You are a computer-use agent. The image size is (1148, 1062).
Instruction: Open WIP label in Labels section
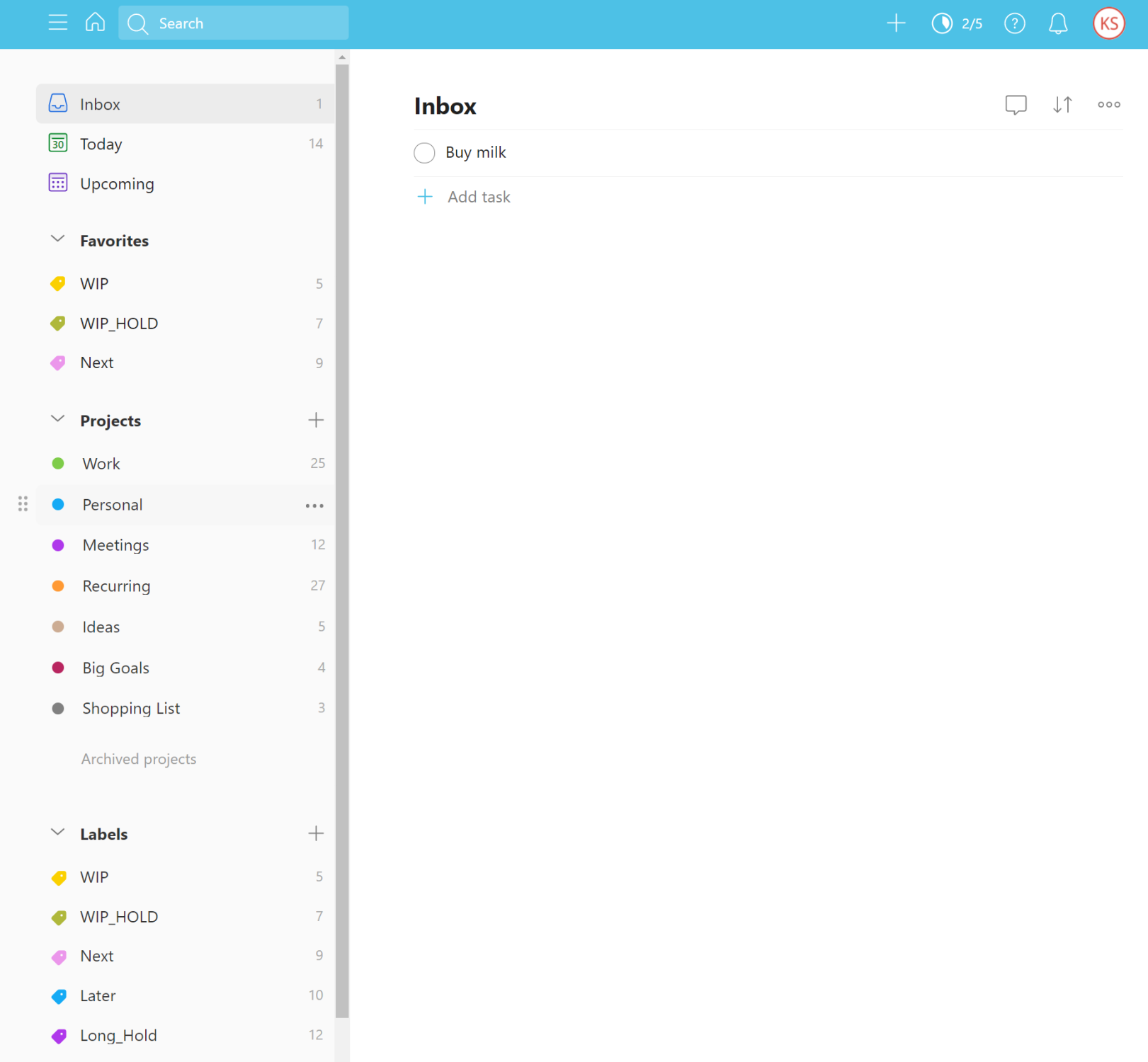[x=185, y=877]
